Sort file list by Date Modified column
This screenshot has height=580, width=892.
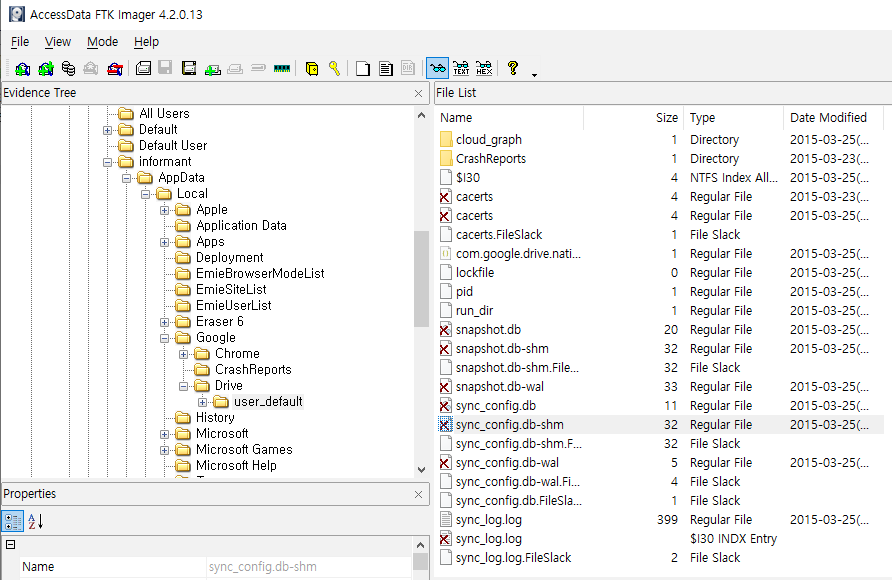coord(833,118)
